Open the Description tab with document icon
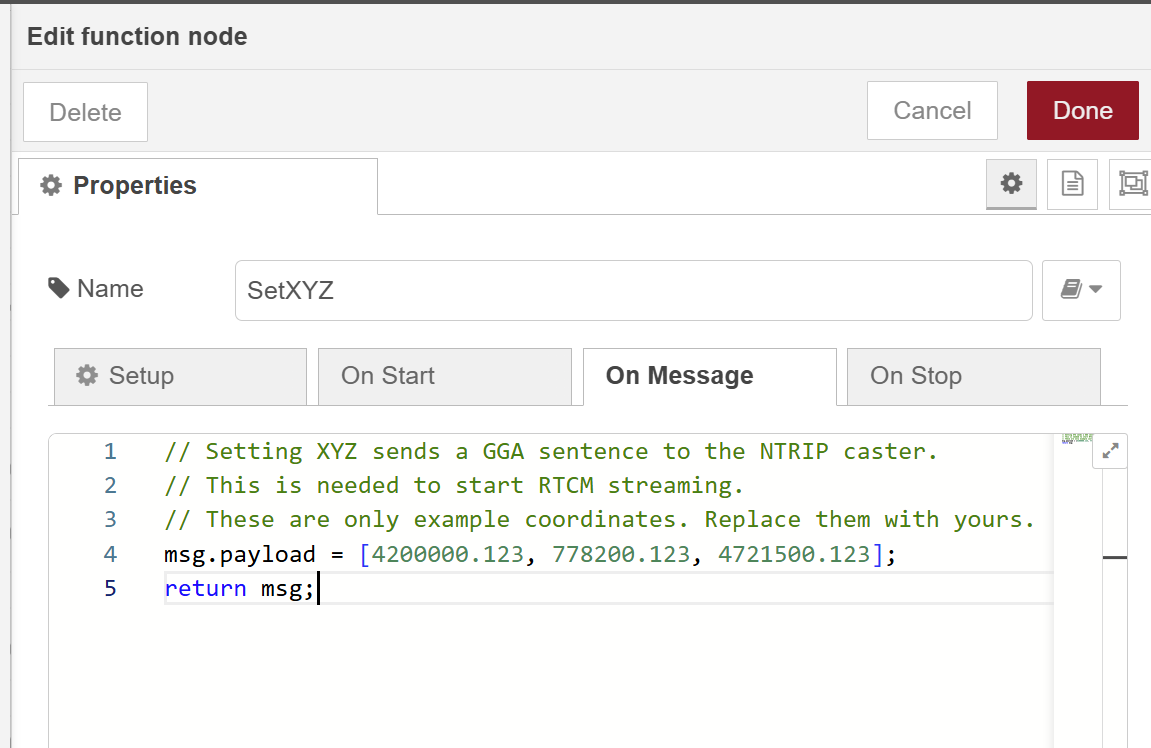The image size is (1151, 748). 1072,184
